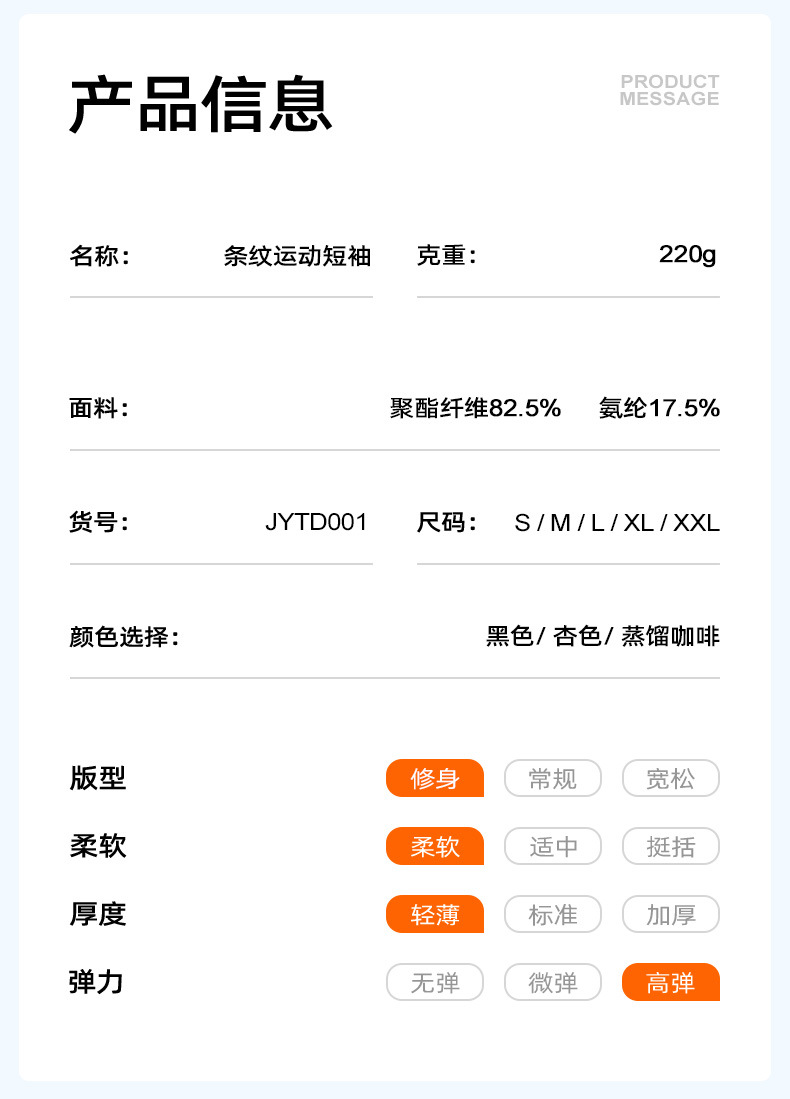Click the size list S / M / L / XL / XXL
The width and height of the screenshot is (790, 1099).
[x=617, y=522]
